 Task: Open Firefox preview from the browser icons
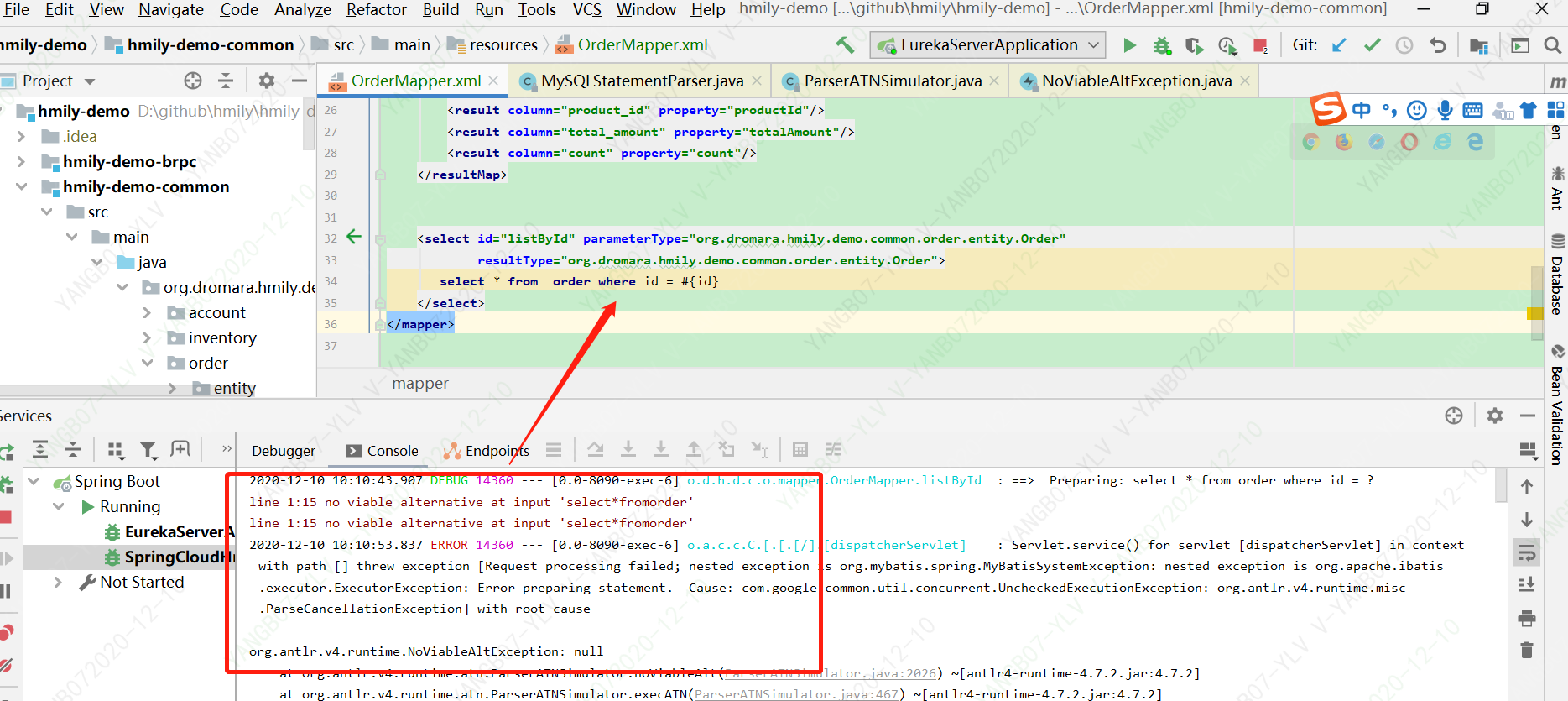[1344, 142]
